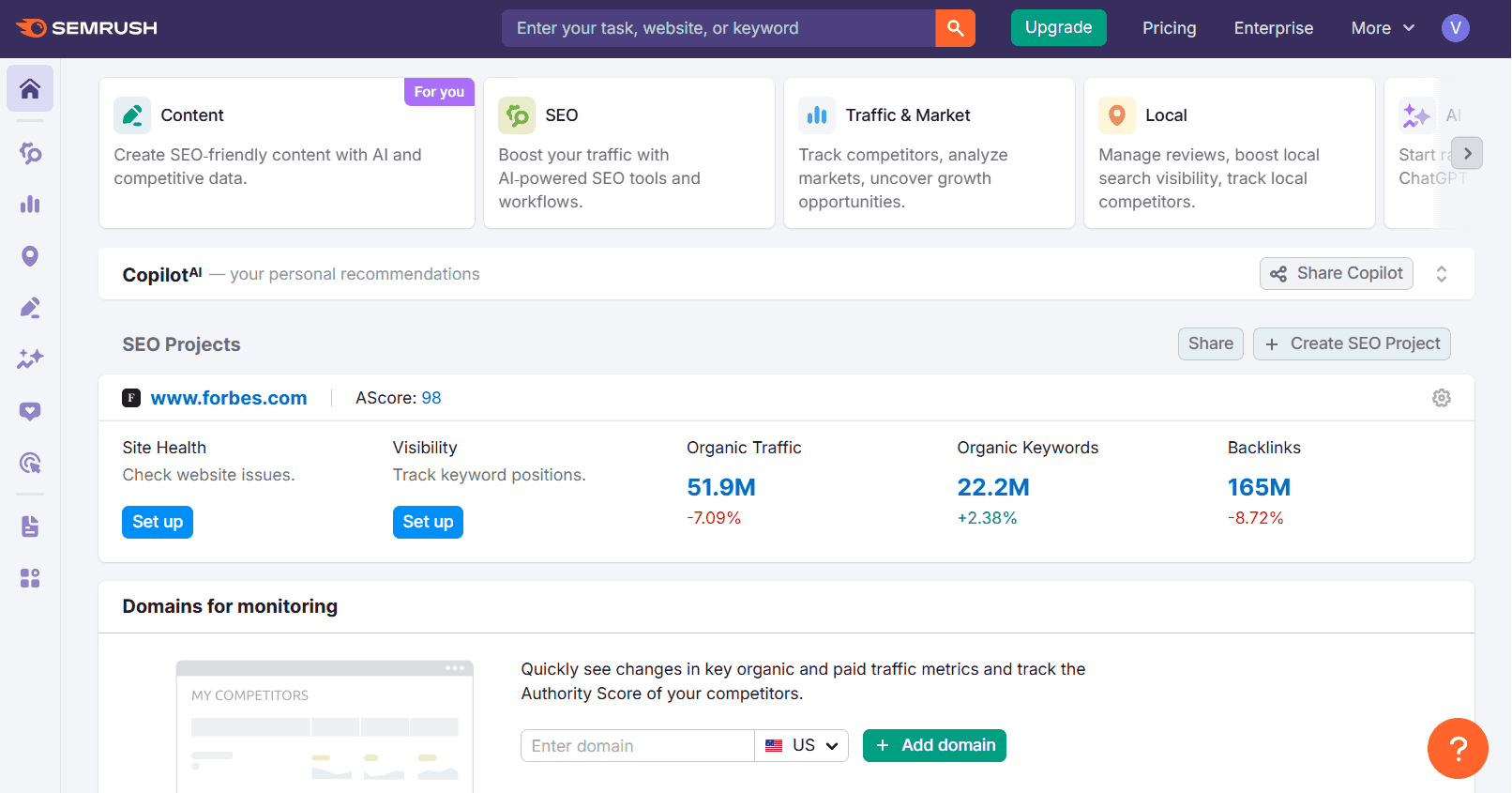Open the user avatar V menu

1455,28
